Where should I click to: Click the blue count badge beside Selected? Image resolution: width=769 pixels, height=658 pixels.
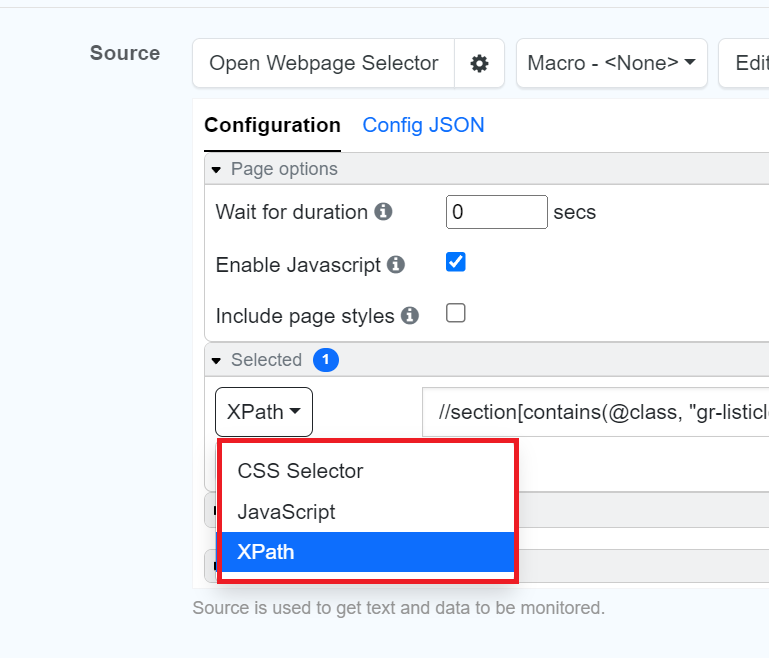[x=326, y=360]
